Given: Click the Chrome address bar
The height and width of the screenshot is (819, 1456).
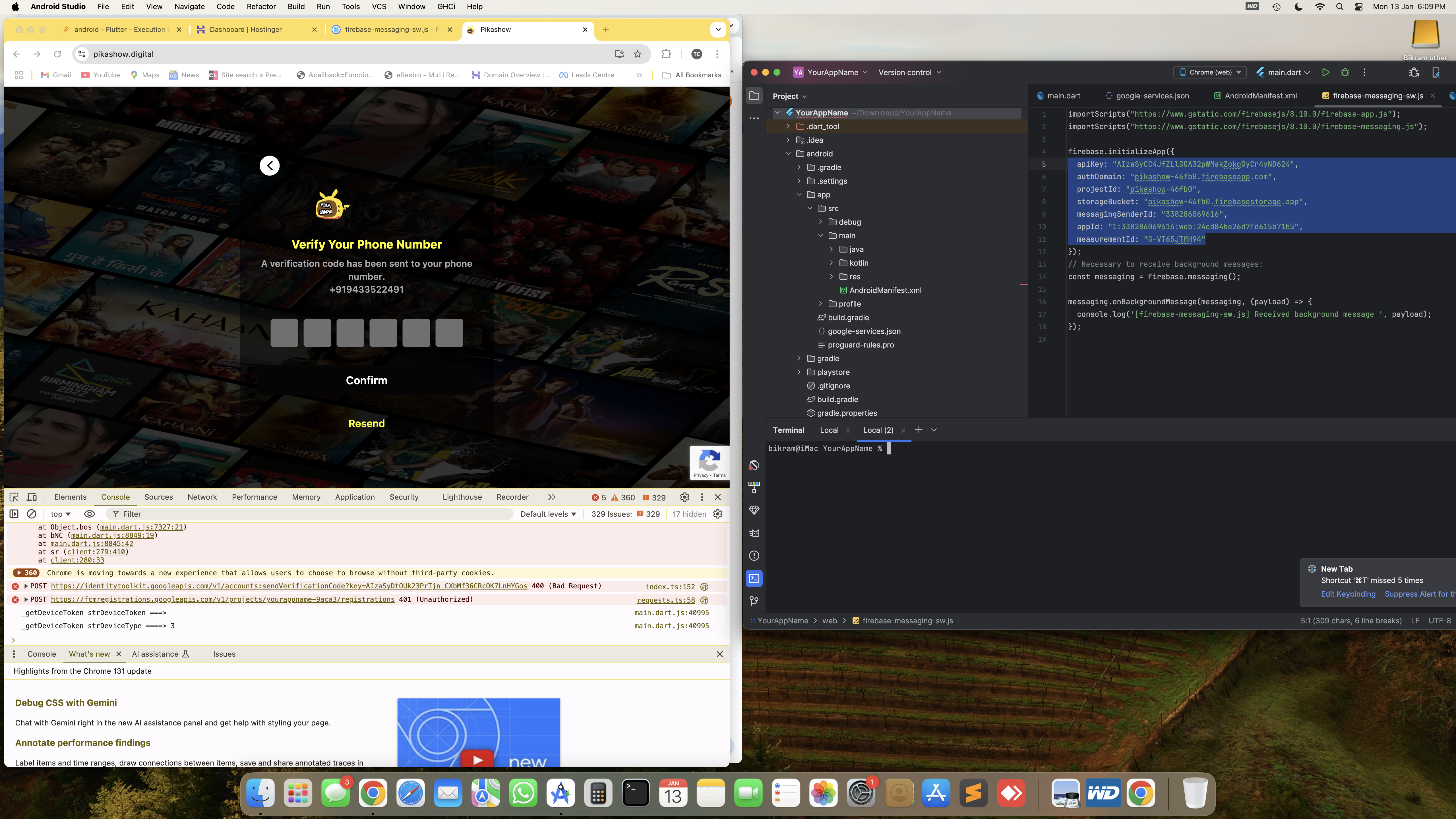Looking at the screenshot, I should click(350, 54).
